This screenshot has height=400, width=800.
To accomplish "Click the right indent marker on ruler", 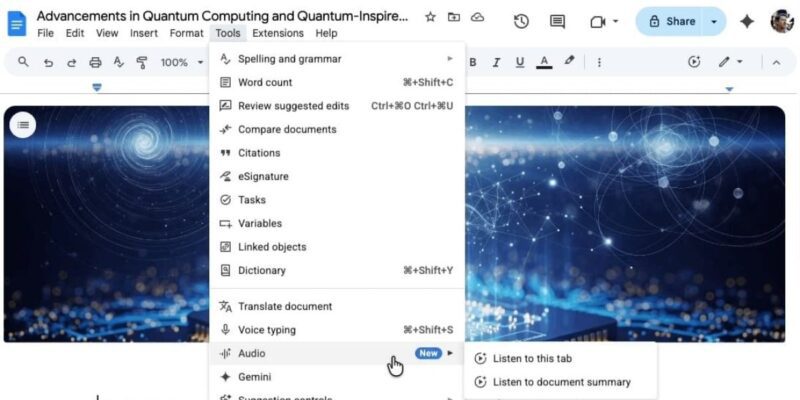I will pos(729,89).
